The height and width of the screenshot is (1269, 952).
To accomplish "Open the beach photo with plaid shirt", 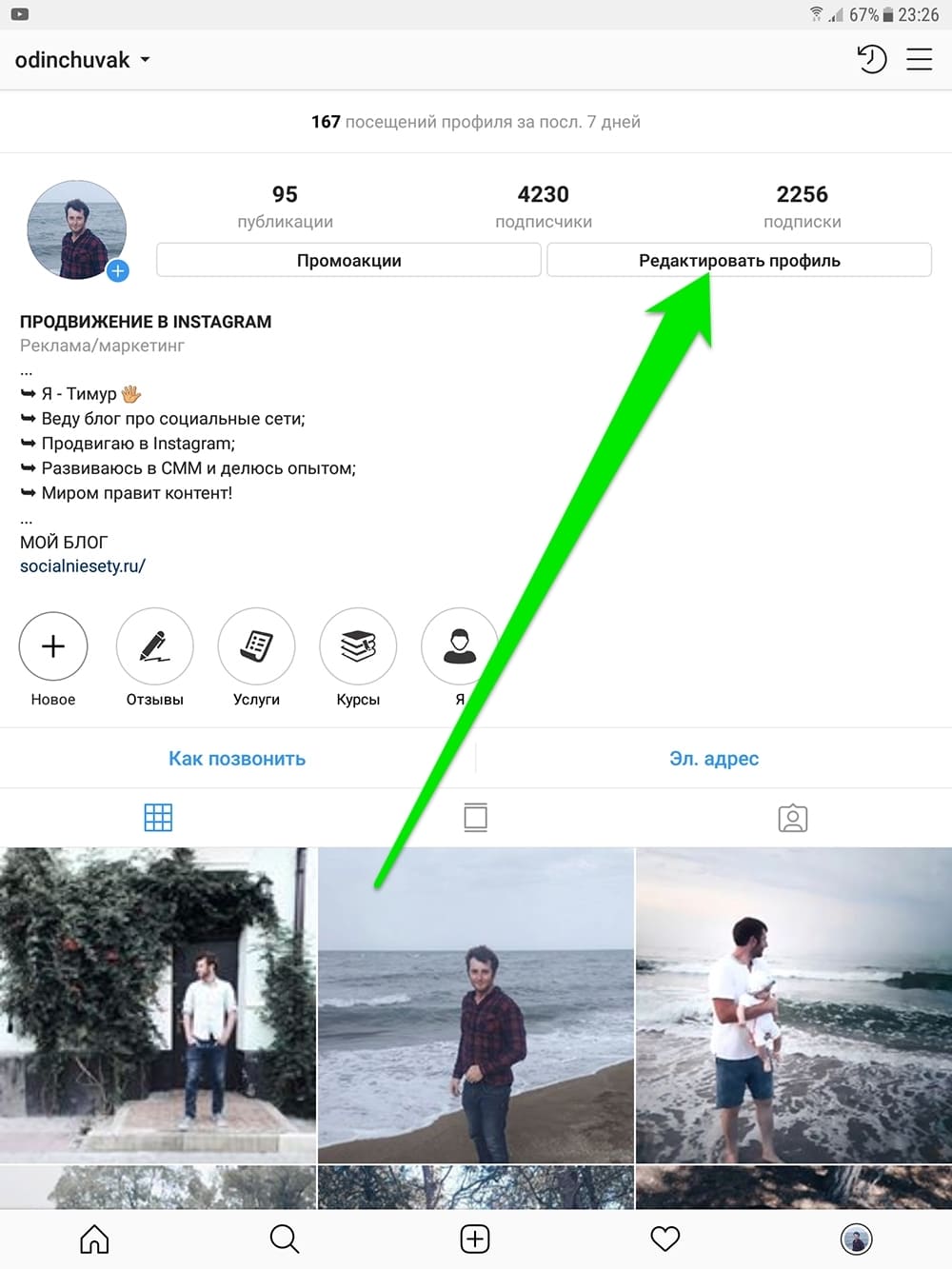I will pos(475,1005).
